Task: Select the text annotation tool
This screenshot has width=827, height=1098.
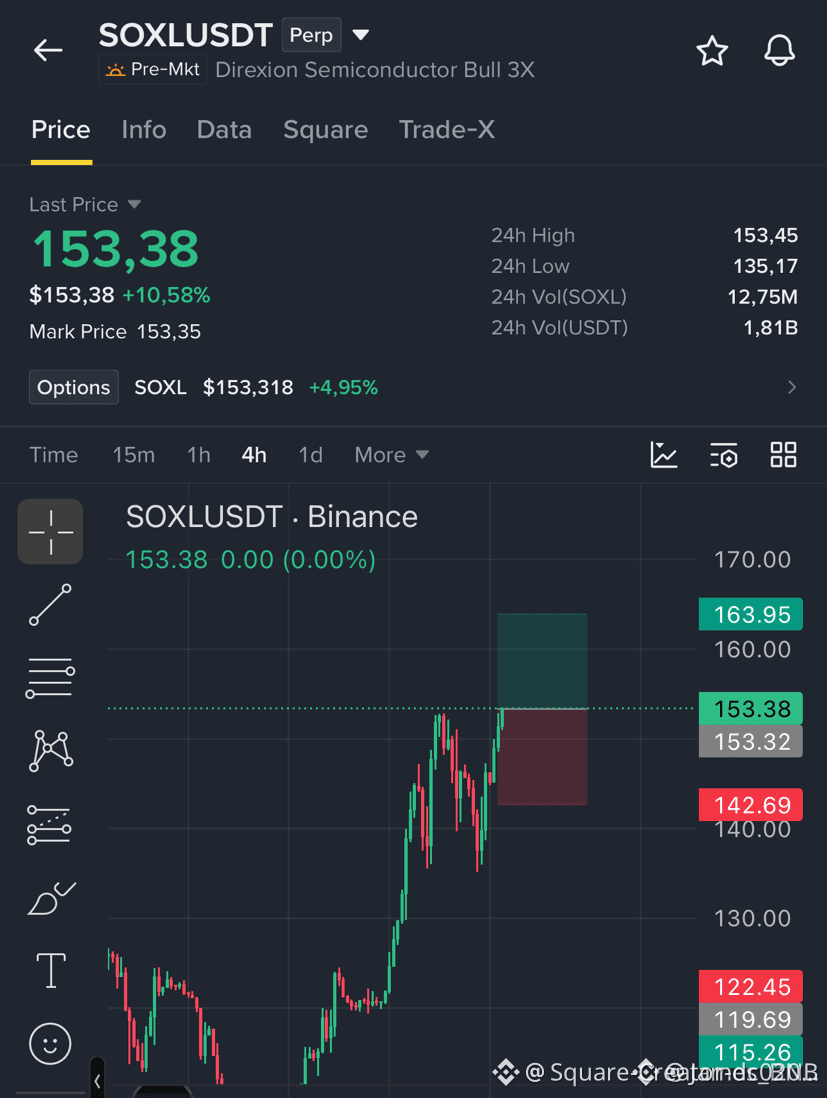Action: pos(51,971)
